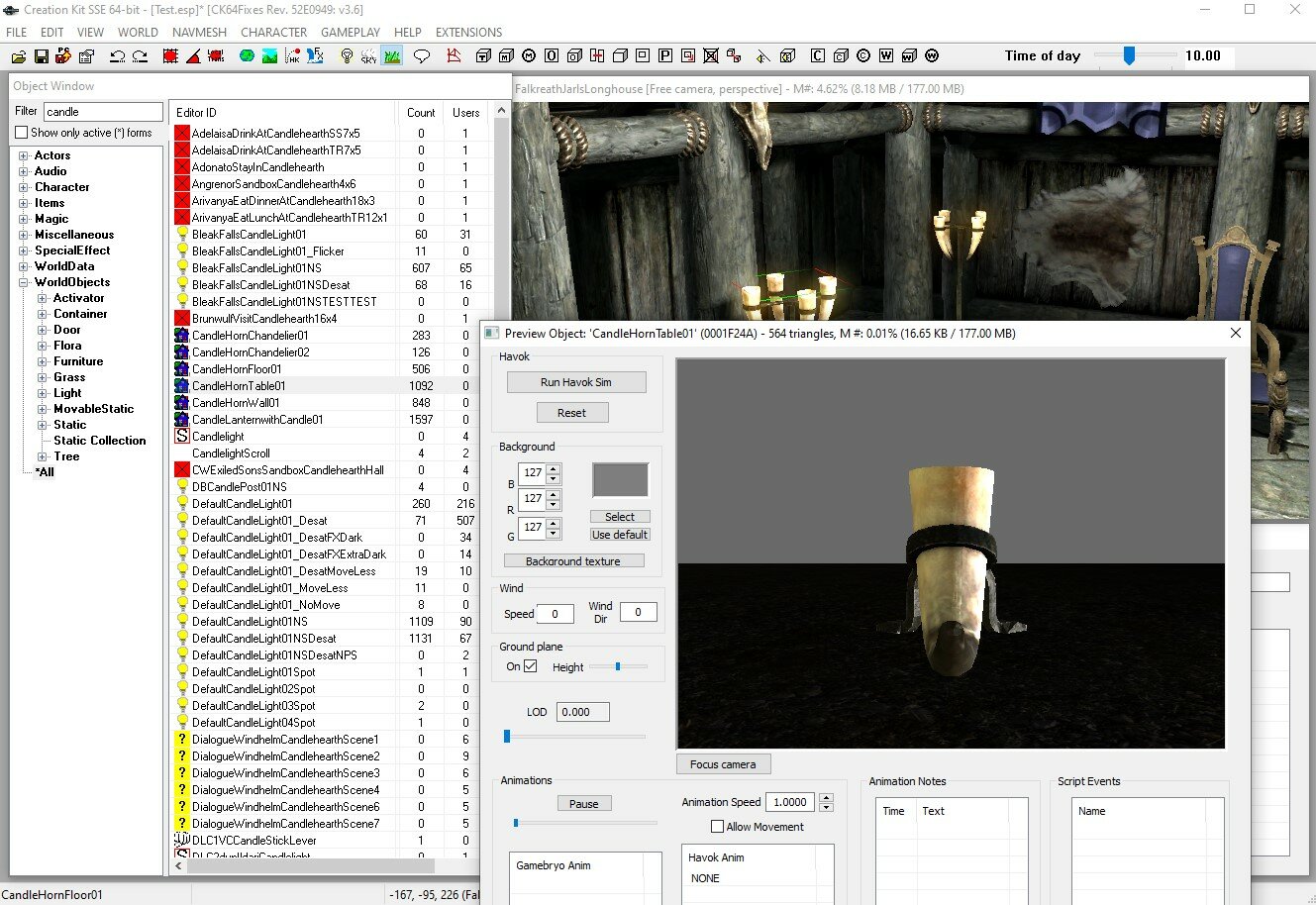The height and width of the screenshot is (905, 1316).
Task: Toggle the Snap to Grid icon
Action: pos(170,56)
